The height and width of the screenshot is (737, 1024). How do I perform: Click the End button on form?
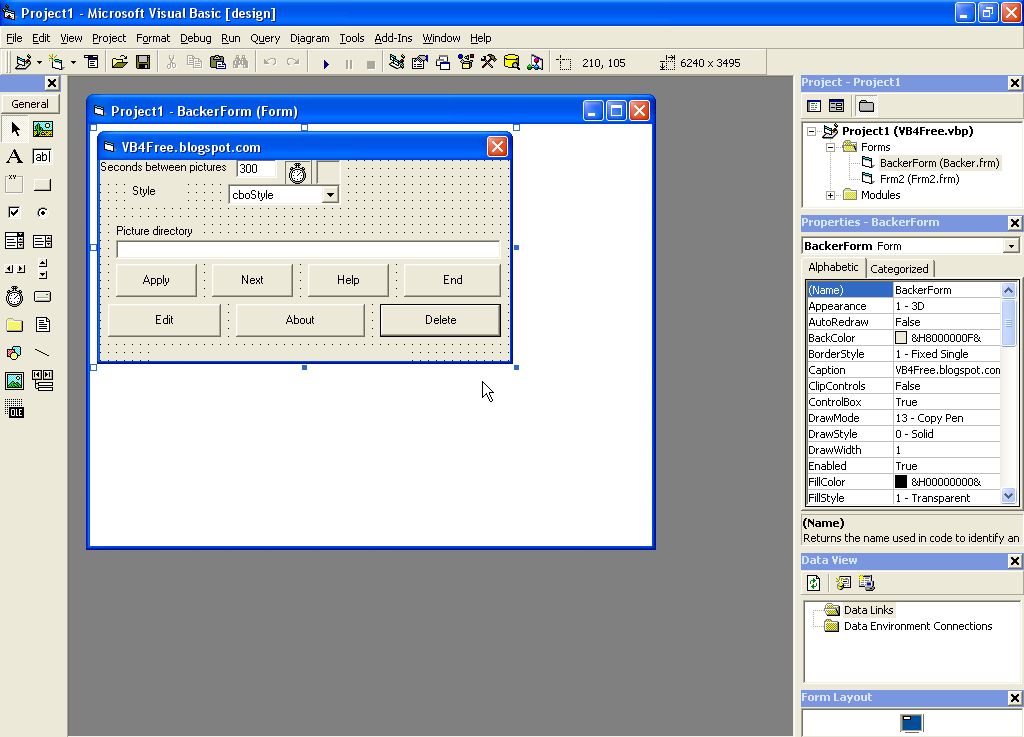453,280
